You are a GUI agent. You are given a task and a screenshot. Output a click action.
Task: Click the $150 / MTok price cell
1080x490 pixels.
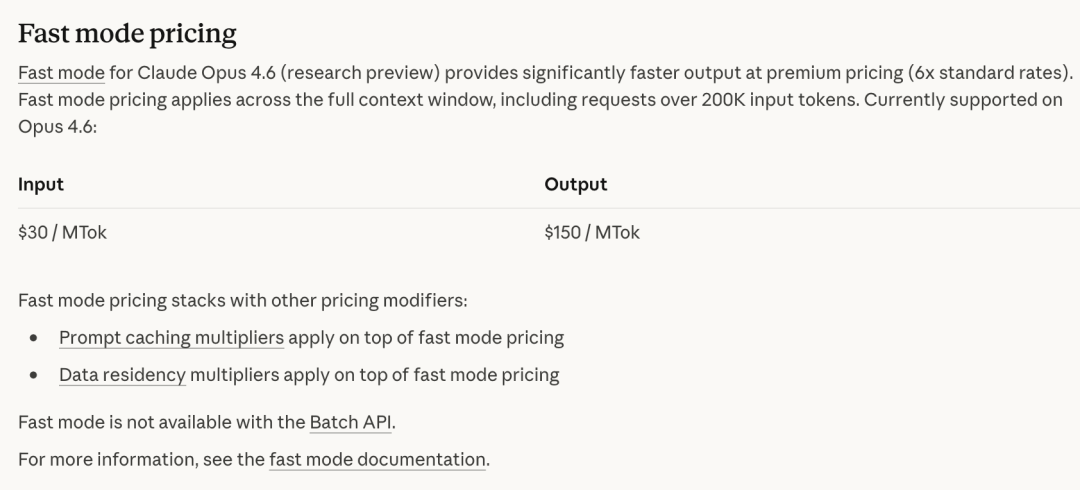pyautogui.click(x=592, y=233)
